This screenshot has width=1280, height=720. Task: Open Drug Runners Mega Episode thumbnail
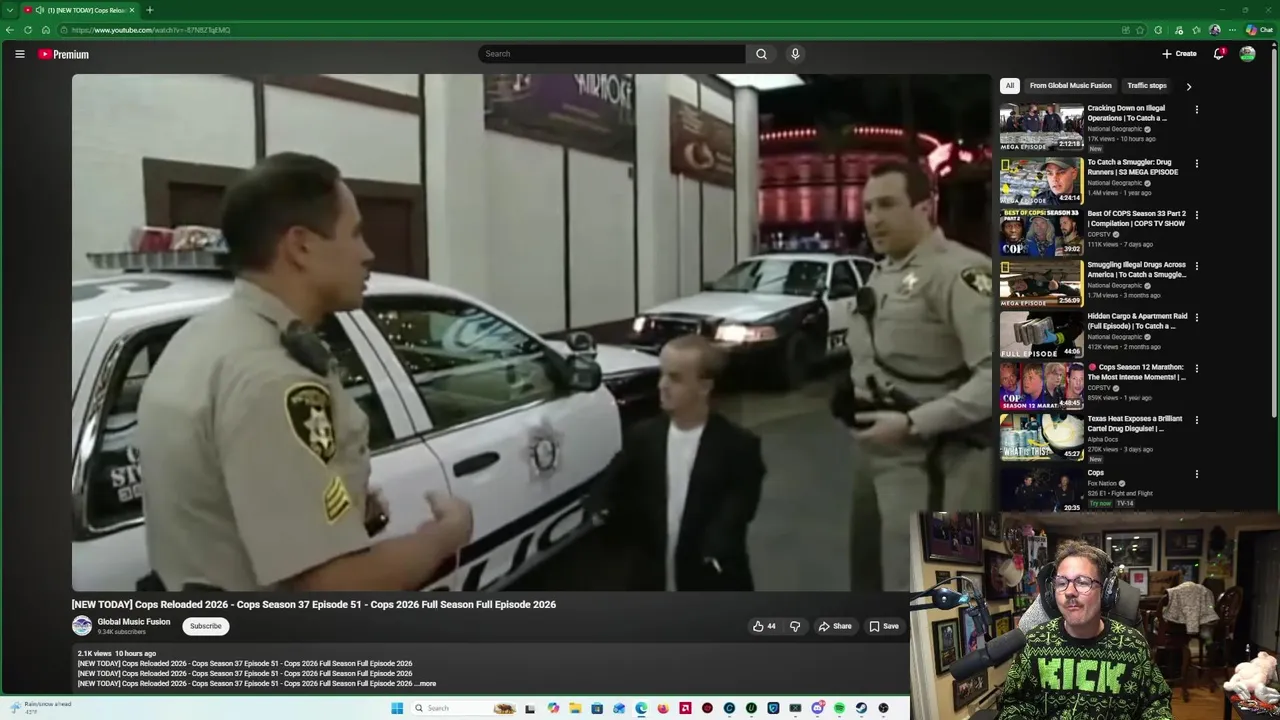(x=1041, y=180)
